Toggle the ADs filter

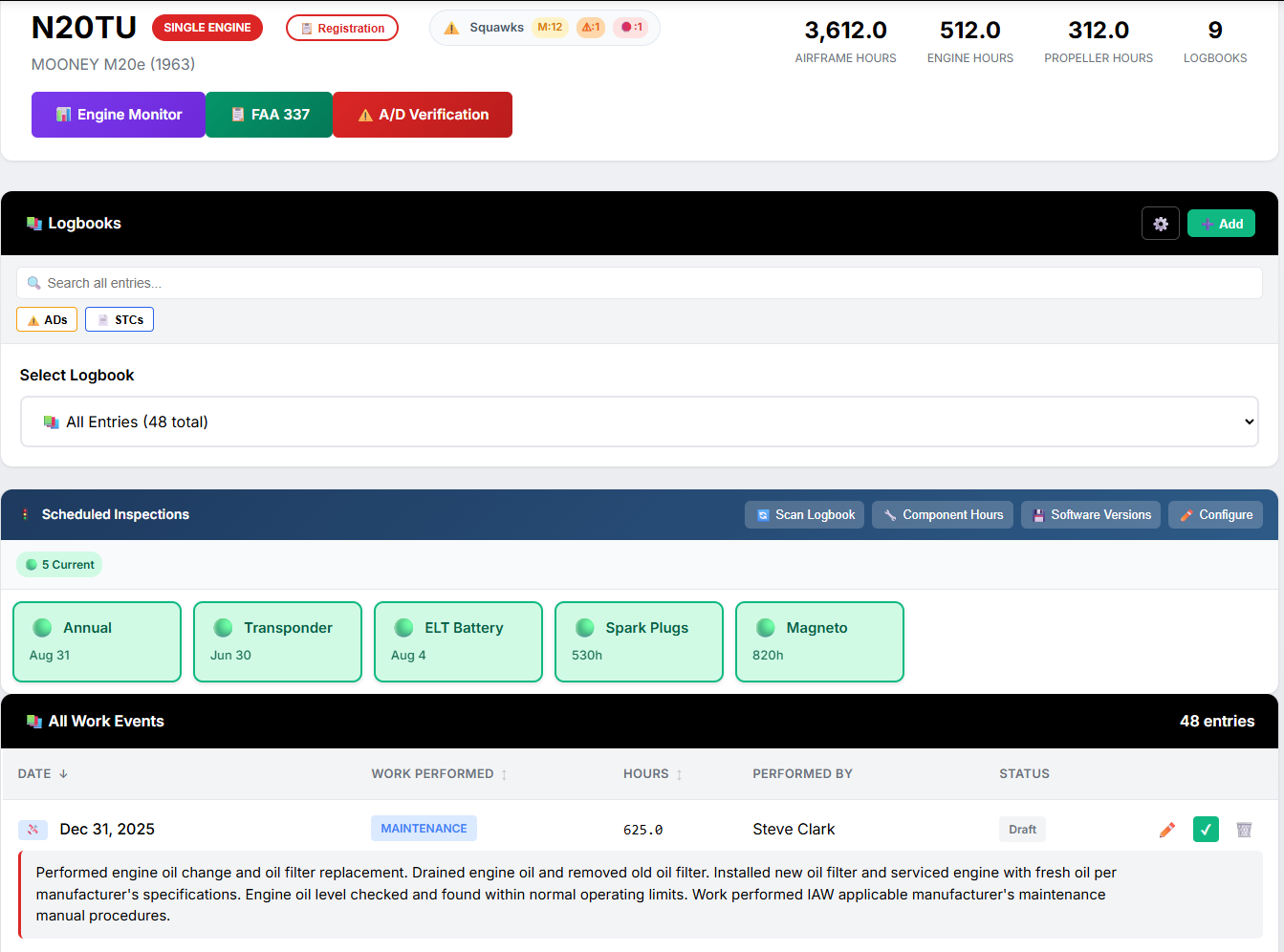pyautogui.click(x=46, y=319)
